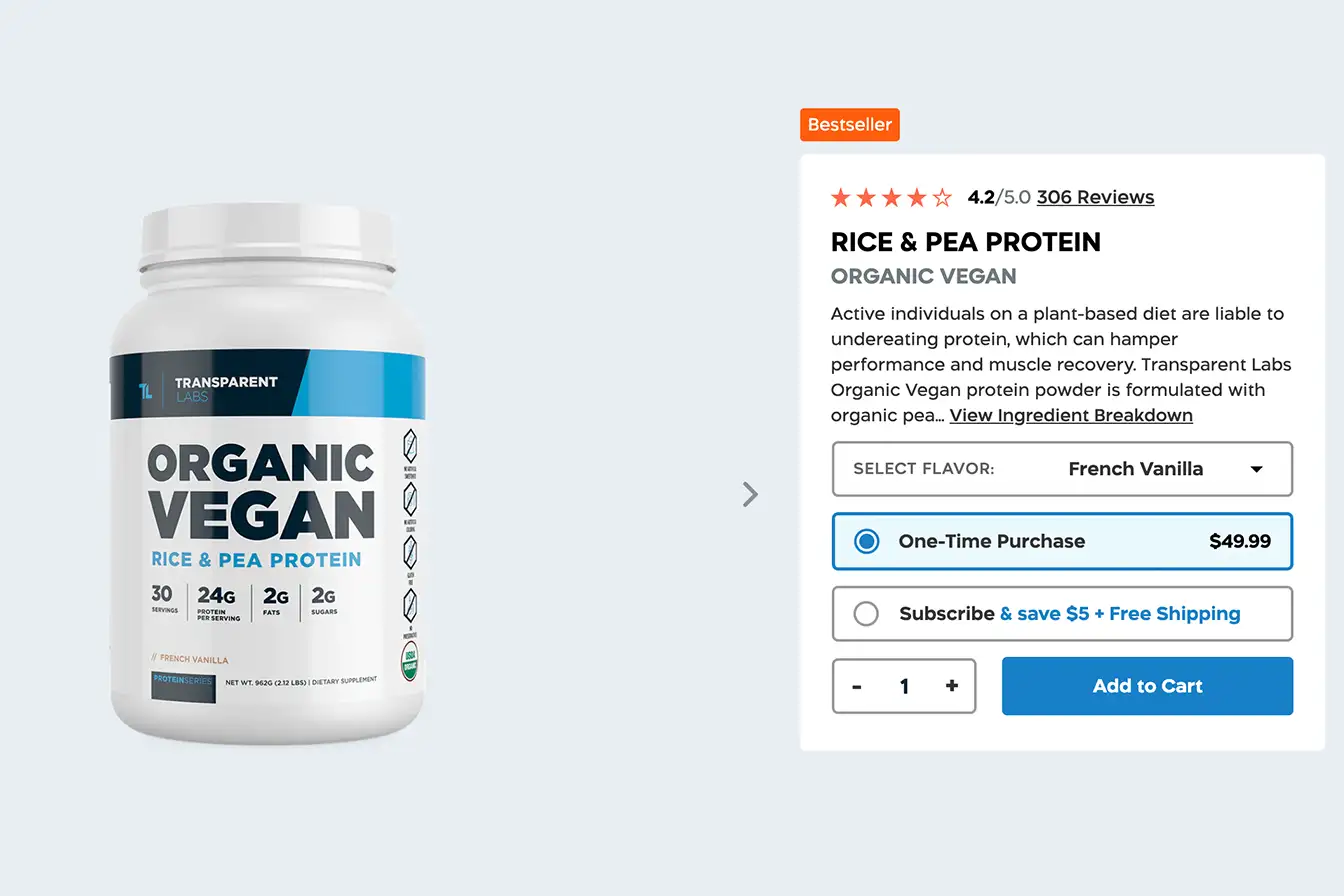Decrease quantity with the minus button
This screenshot has height=896, width=1344.
857,686
